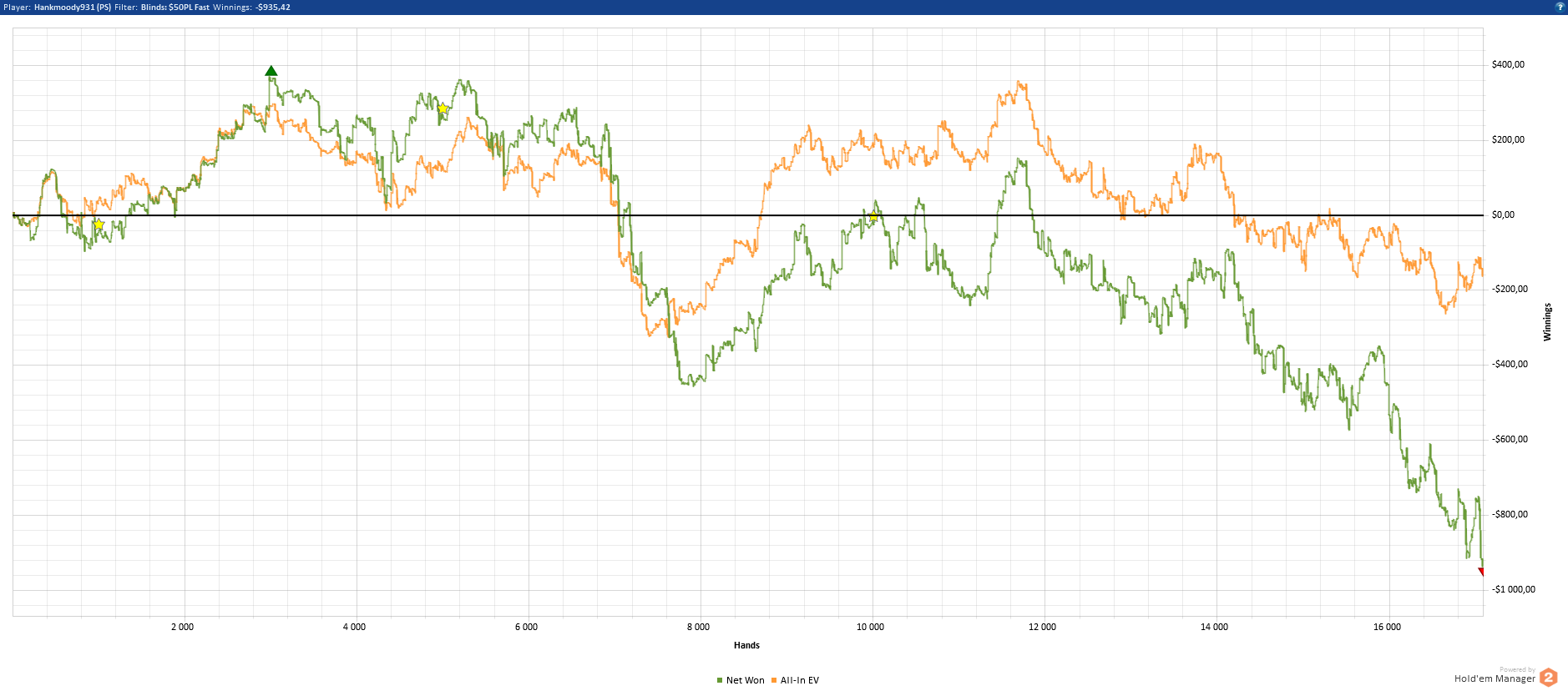Click the green peak triangle marker

click(x=271, y=71)
